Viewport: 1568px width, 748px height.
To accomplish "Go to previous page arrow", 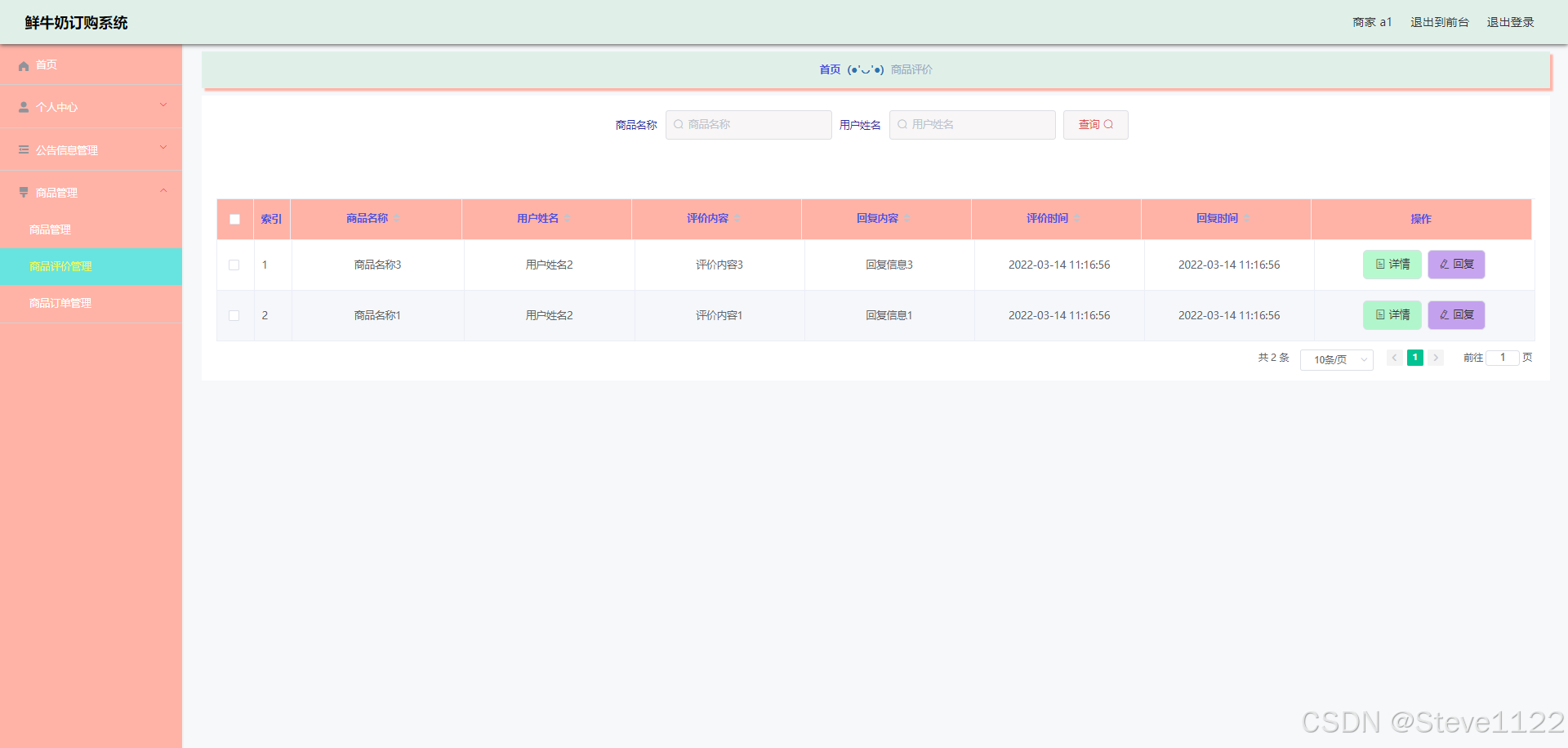I will pos(1395,358).
